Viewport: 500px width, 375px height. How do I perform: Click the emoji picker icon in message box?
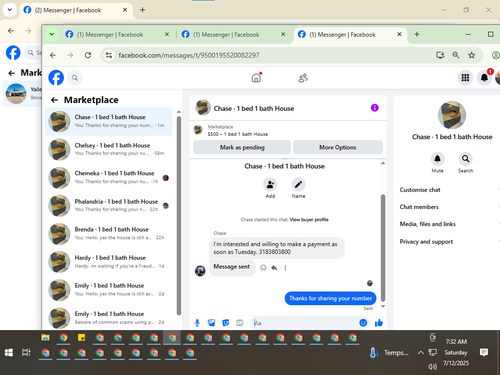[363, 323]
